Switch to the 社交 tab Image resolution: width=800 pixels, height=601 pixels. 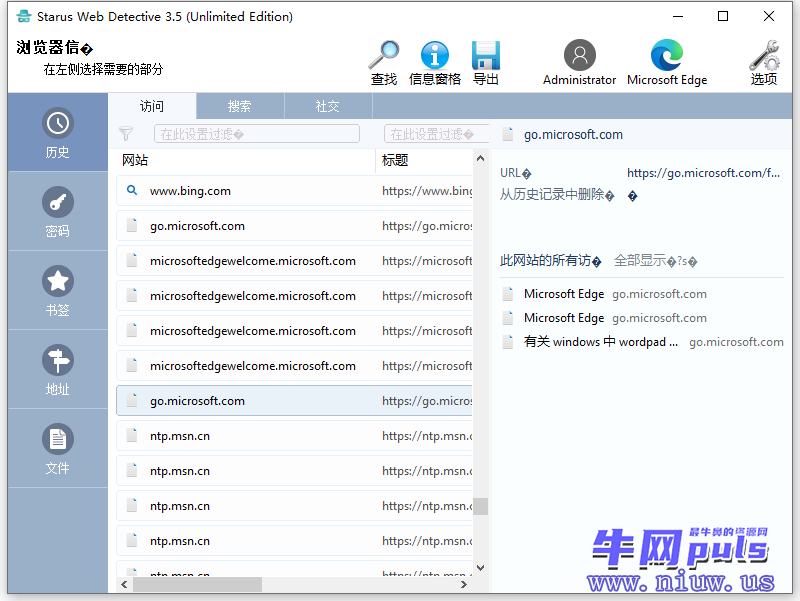(328, 106)
